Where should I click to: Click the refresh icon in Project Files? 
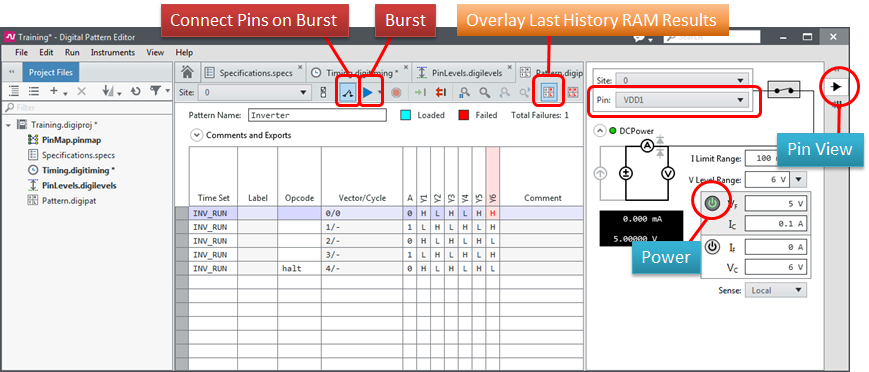point(135,91)
